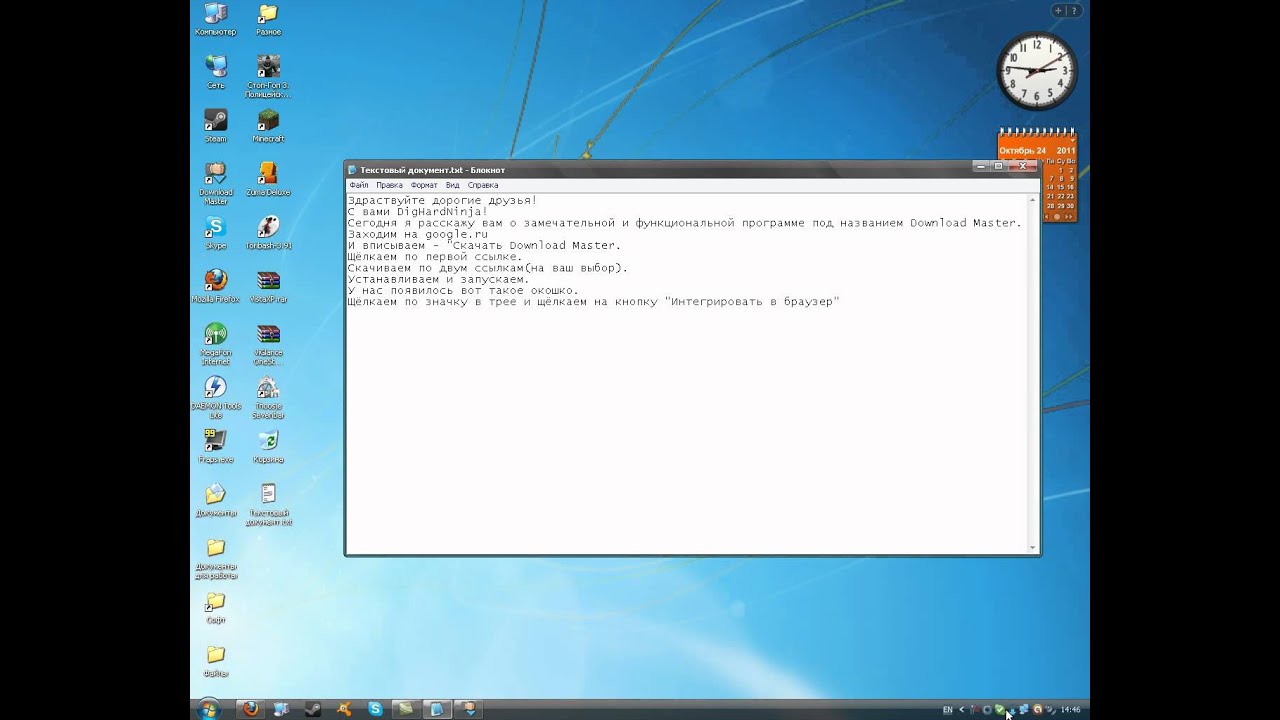Screen dimensions: 1280x720
Task: Open the Разное folder shortcut
Action: click(x=268, y=19)
